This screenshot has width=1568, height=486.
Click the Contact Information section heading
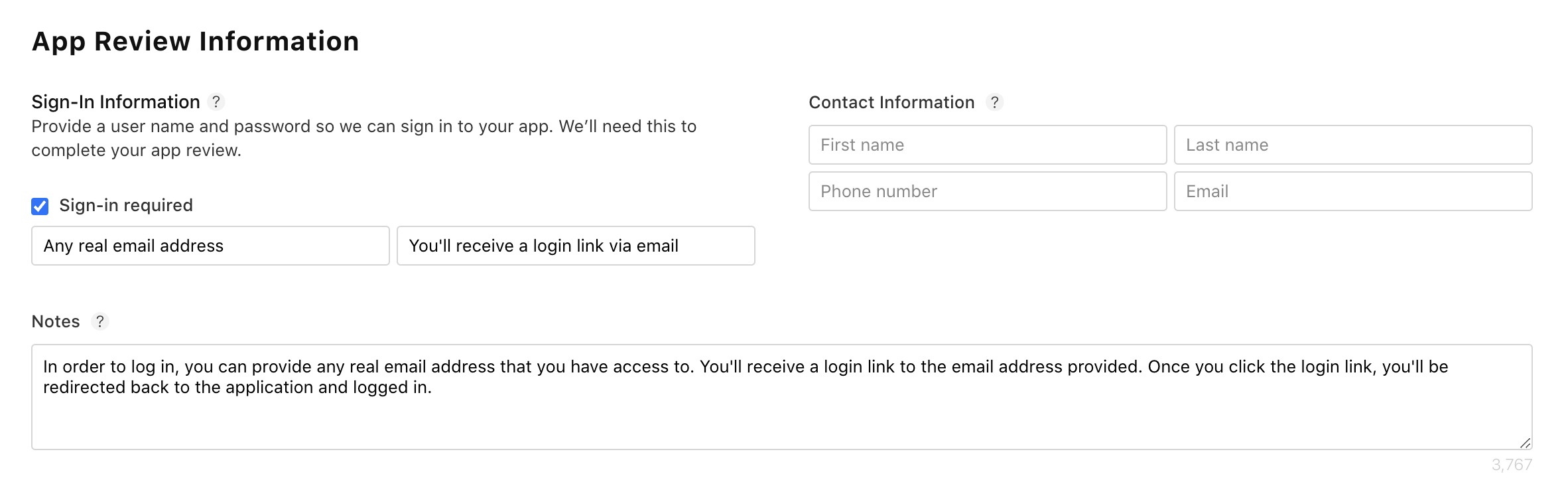tap(891, 102)
